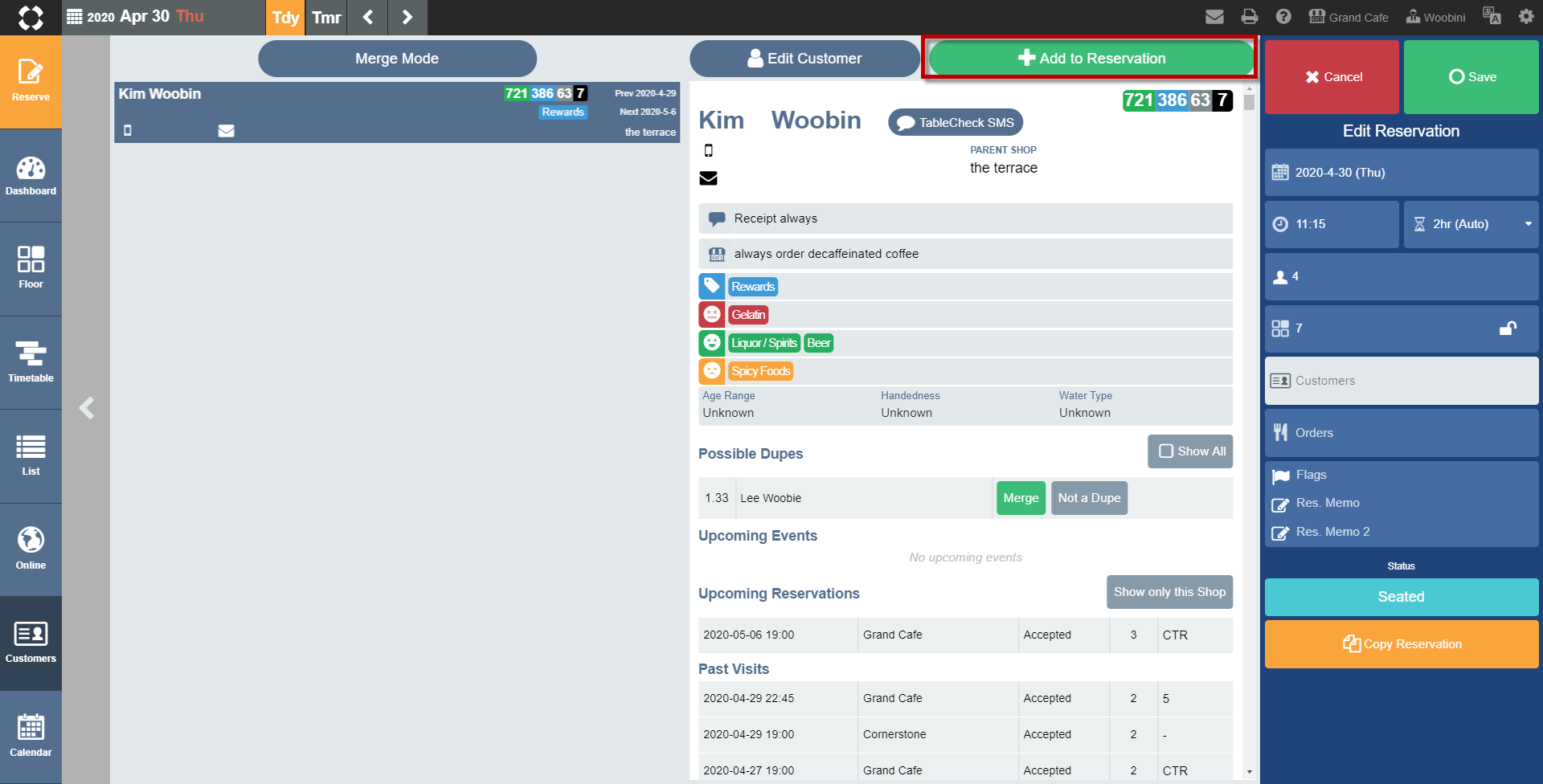This screenshot has width=1543, height=784.
Task: Open the settings gear icon
Action: point(1526,17)
